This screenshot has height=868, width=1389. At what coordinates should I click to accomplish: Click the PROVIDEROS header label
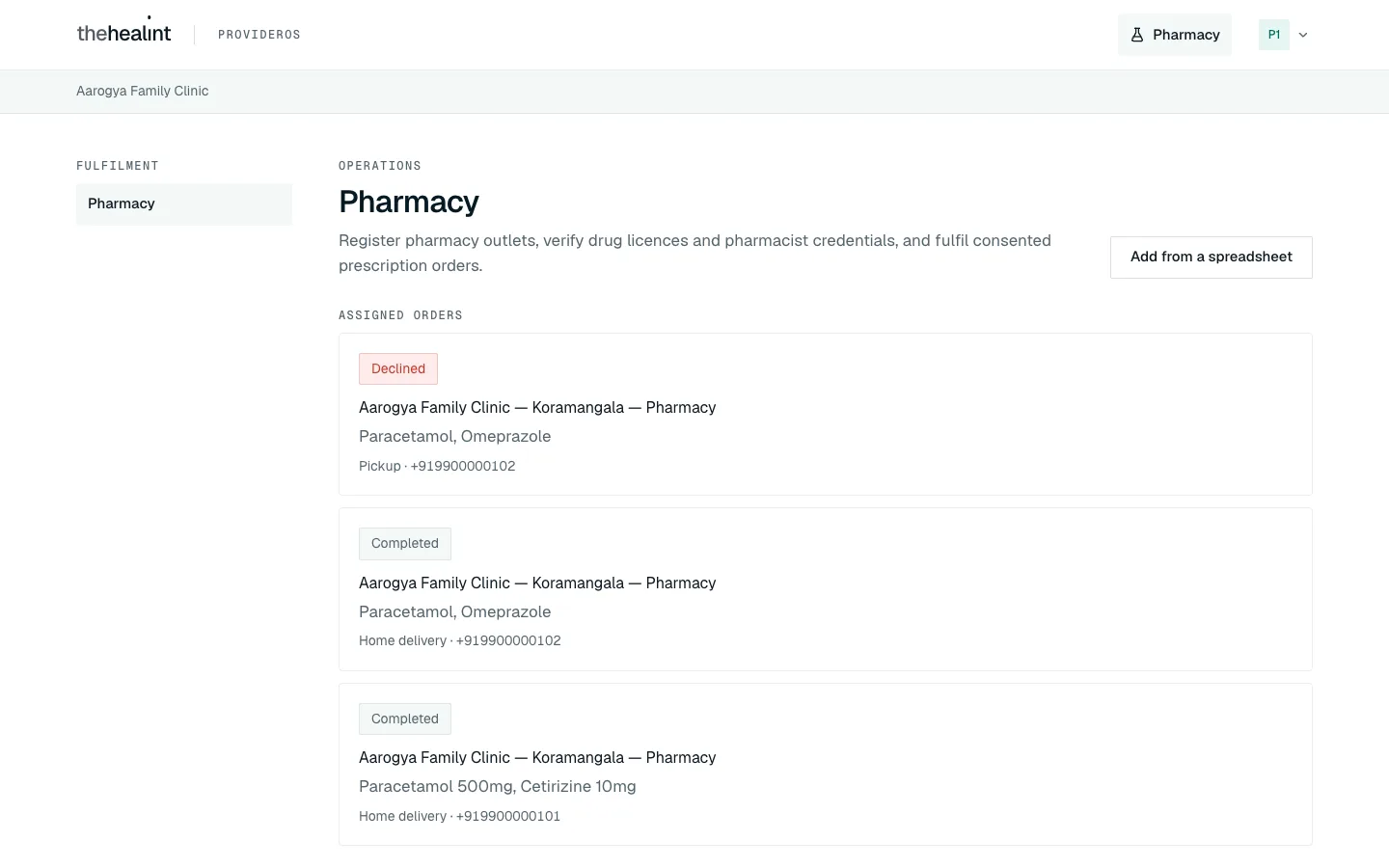[259, 35]
